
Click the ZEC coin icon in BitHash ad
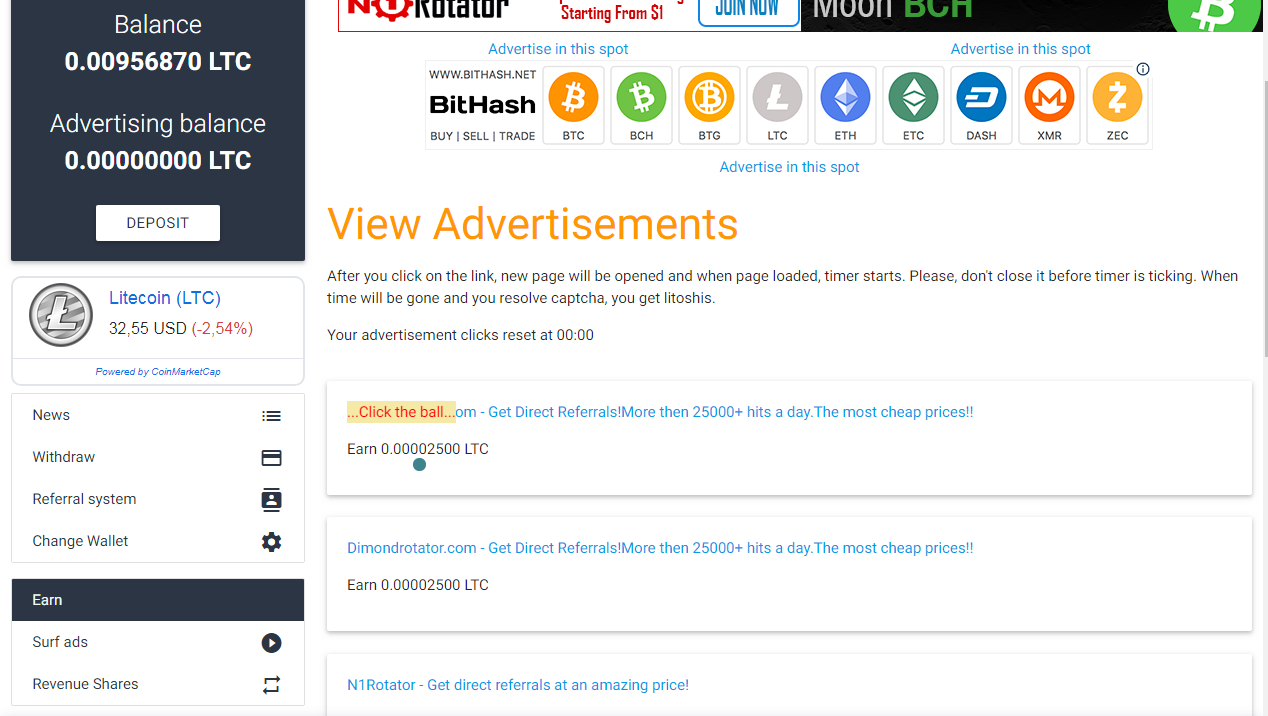(x=1117, y=98)
